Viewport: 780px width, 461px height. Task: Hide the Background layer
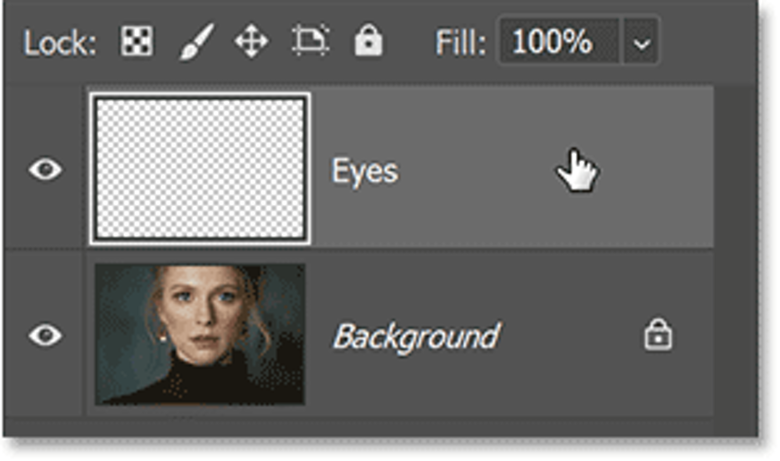[45, 335]
